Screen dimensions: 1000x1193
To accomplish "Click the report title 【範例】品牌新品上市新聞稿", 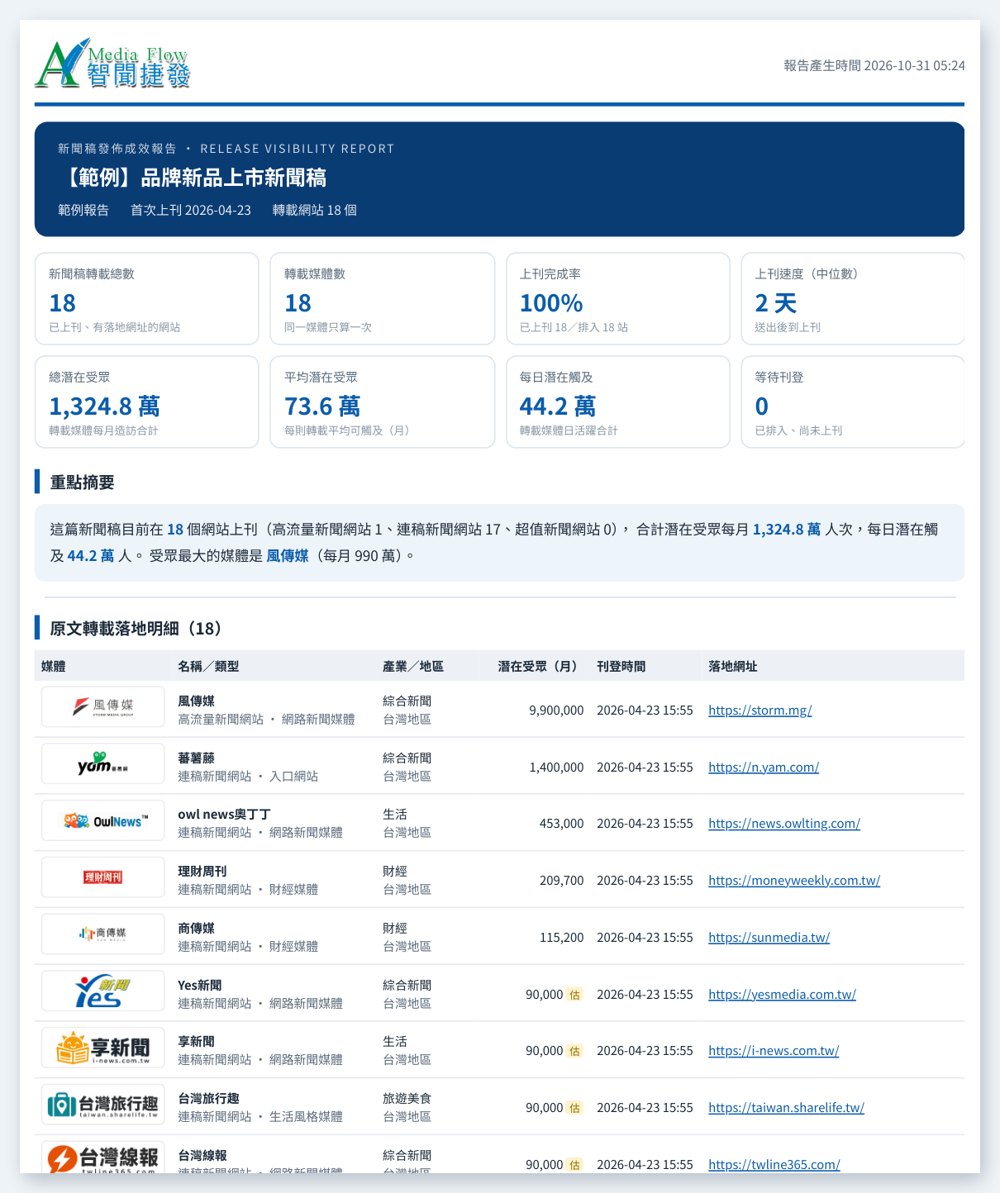I will point(193,178).
